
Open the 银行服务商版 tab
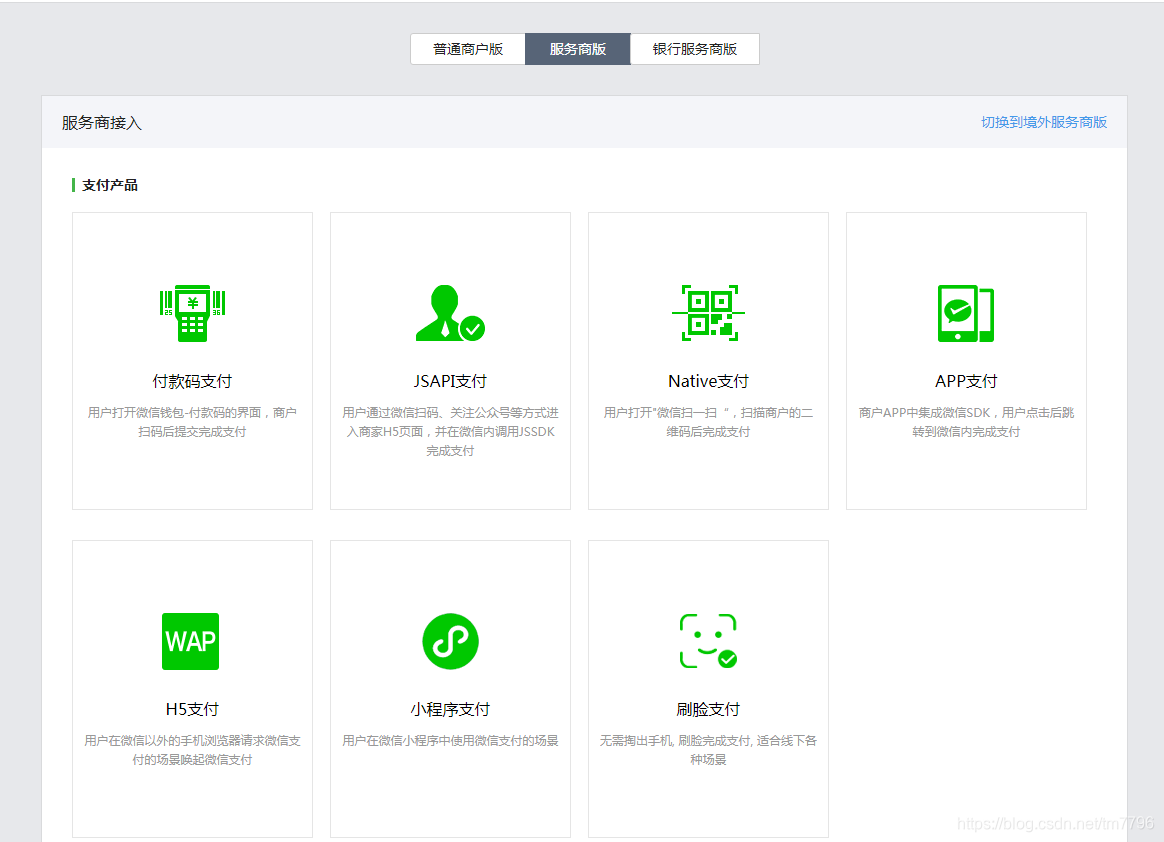click(x=695, y=49)
